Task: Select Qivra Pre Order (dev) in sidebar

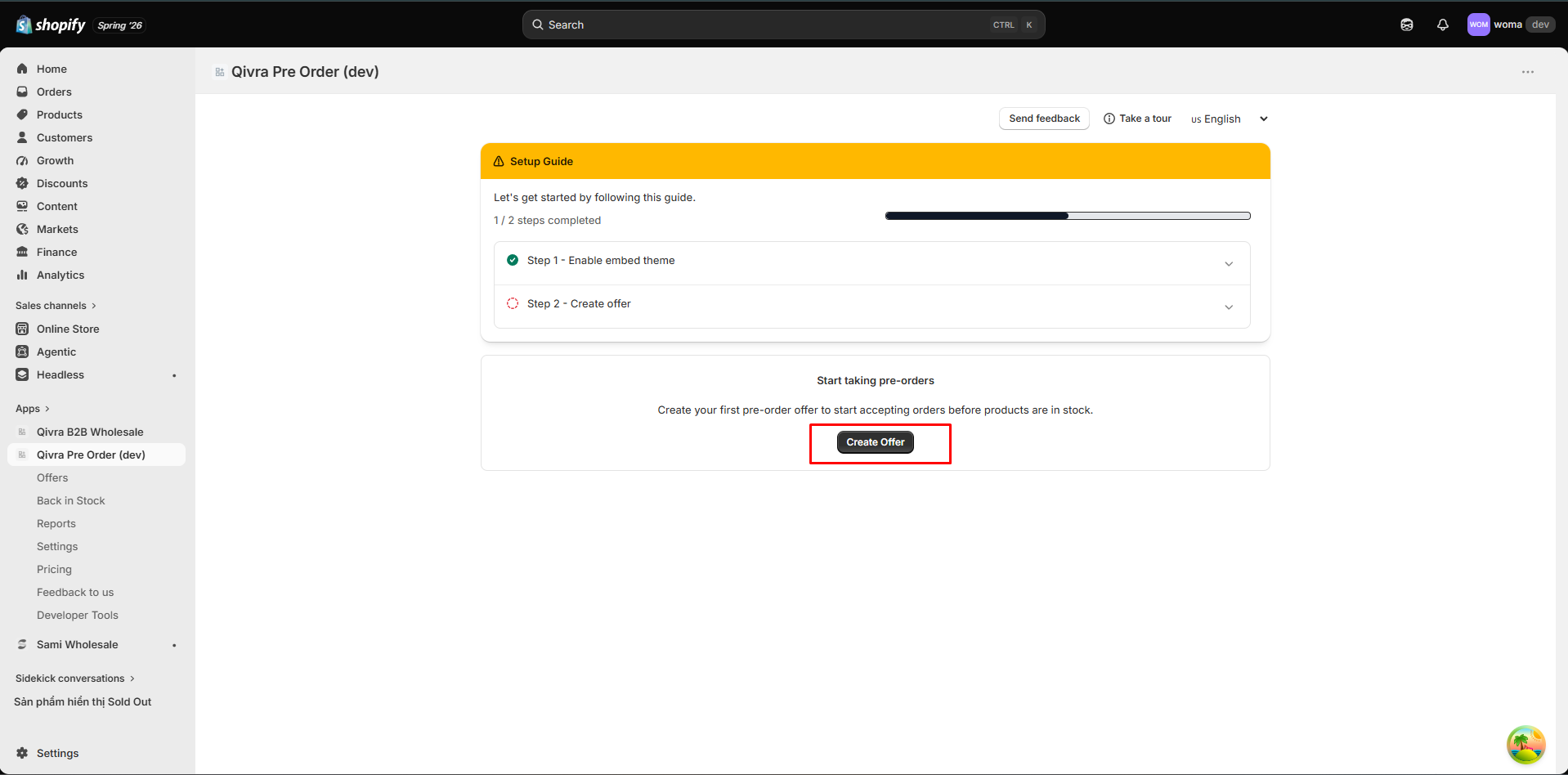Action: coord(96,455)
